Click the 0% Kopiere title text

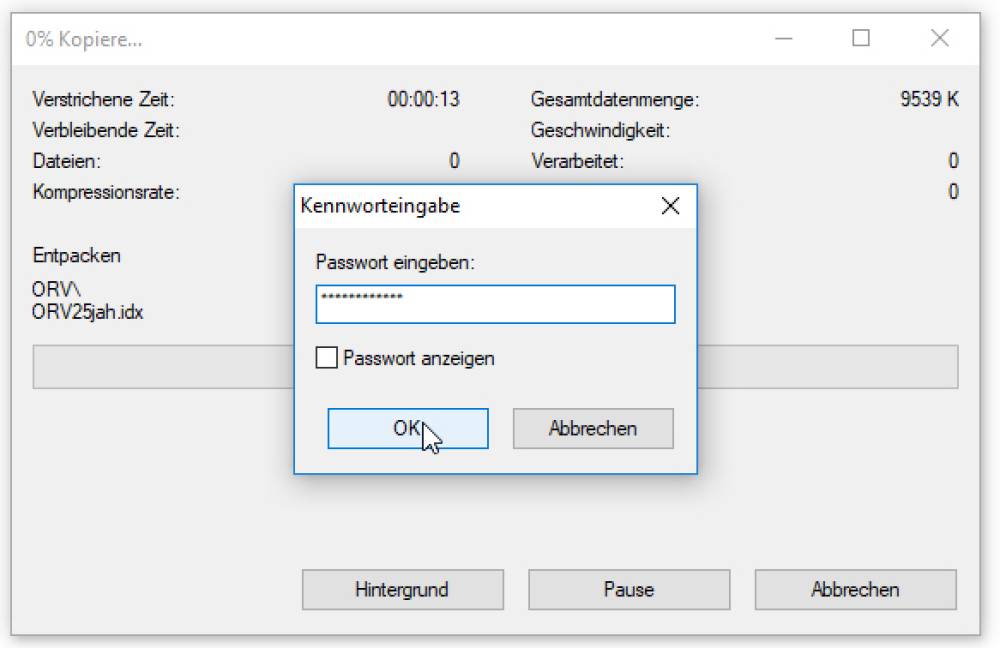84,40
